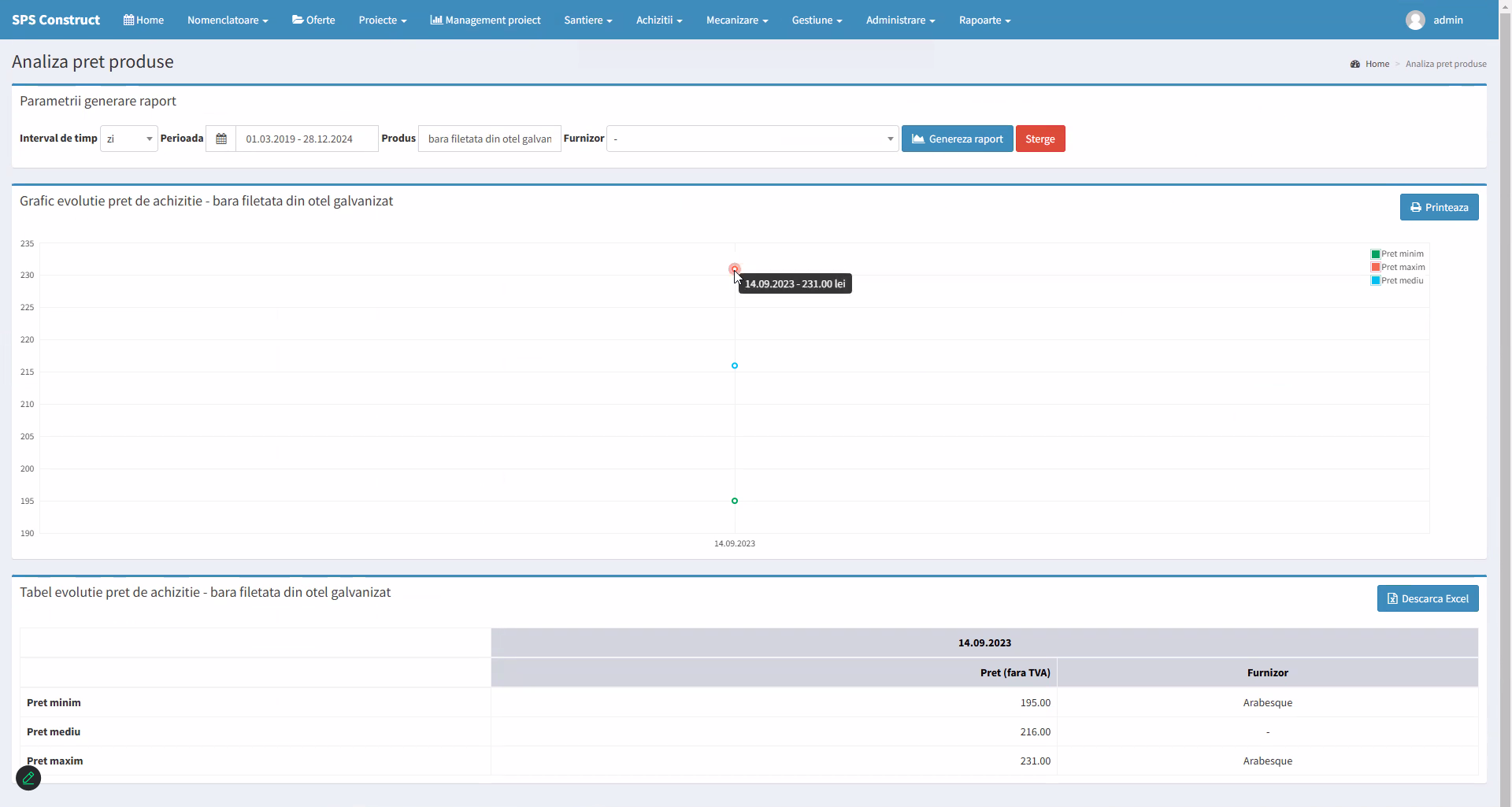Click the admin user avatar icon
This screenshot has height=807, width=1512.
(1414, 20)
